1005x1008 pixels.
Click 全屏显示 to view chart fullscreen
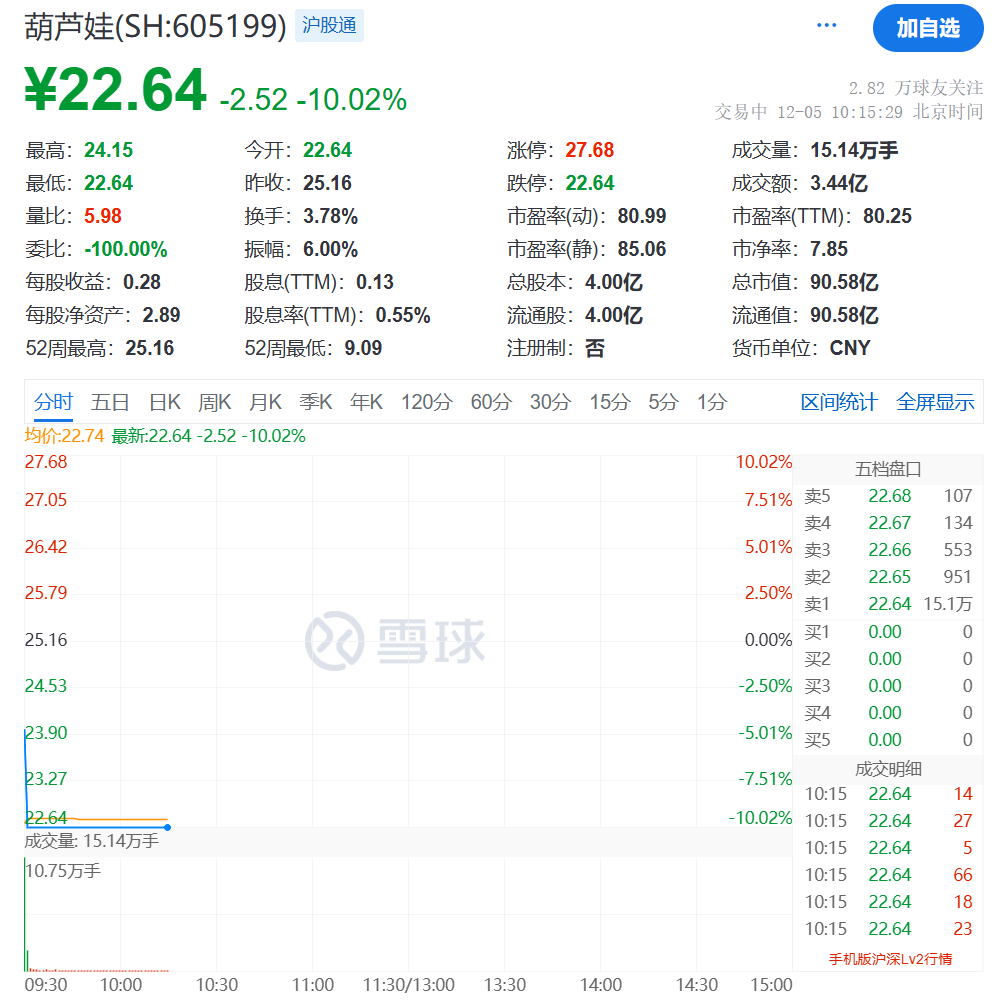coord(935,402)
